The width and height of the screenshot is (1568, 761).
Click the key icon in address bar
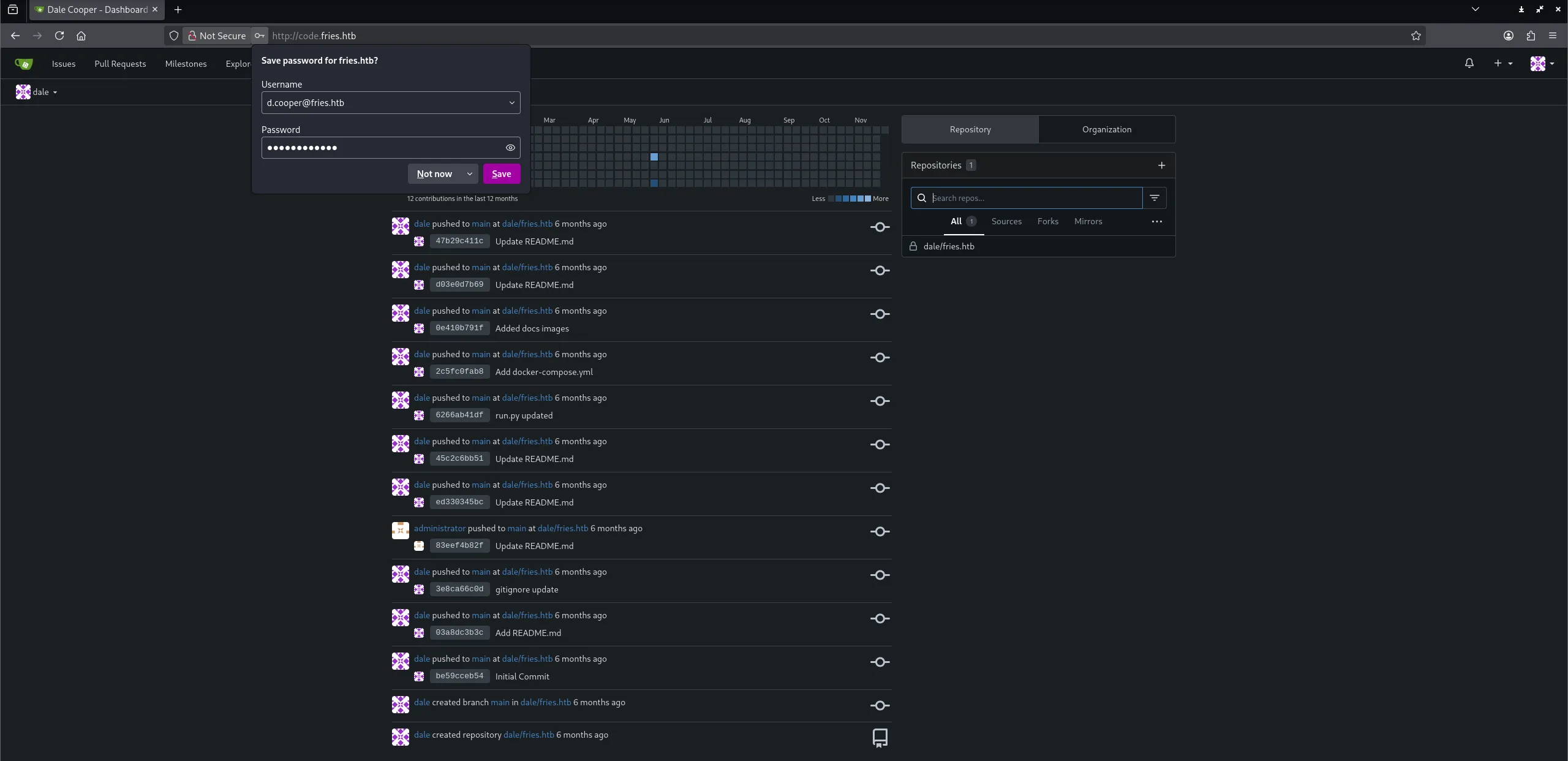pyautogui.click(x=260, y=36)
